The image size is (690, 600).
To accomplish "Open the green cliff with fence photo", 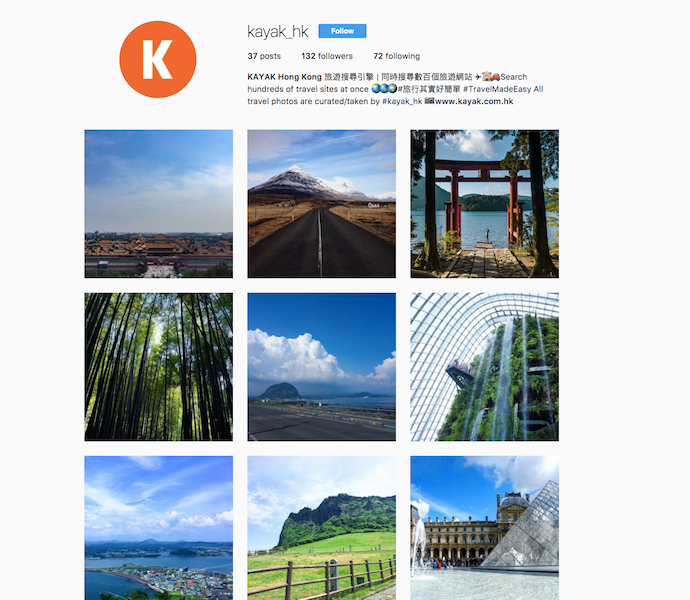I will [x=322, y=528].
